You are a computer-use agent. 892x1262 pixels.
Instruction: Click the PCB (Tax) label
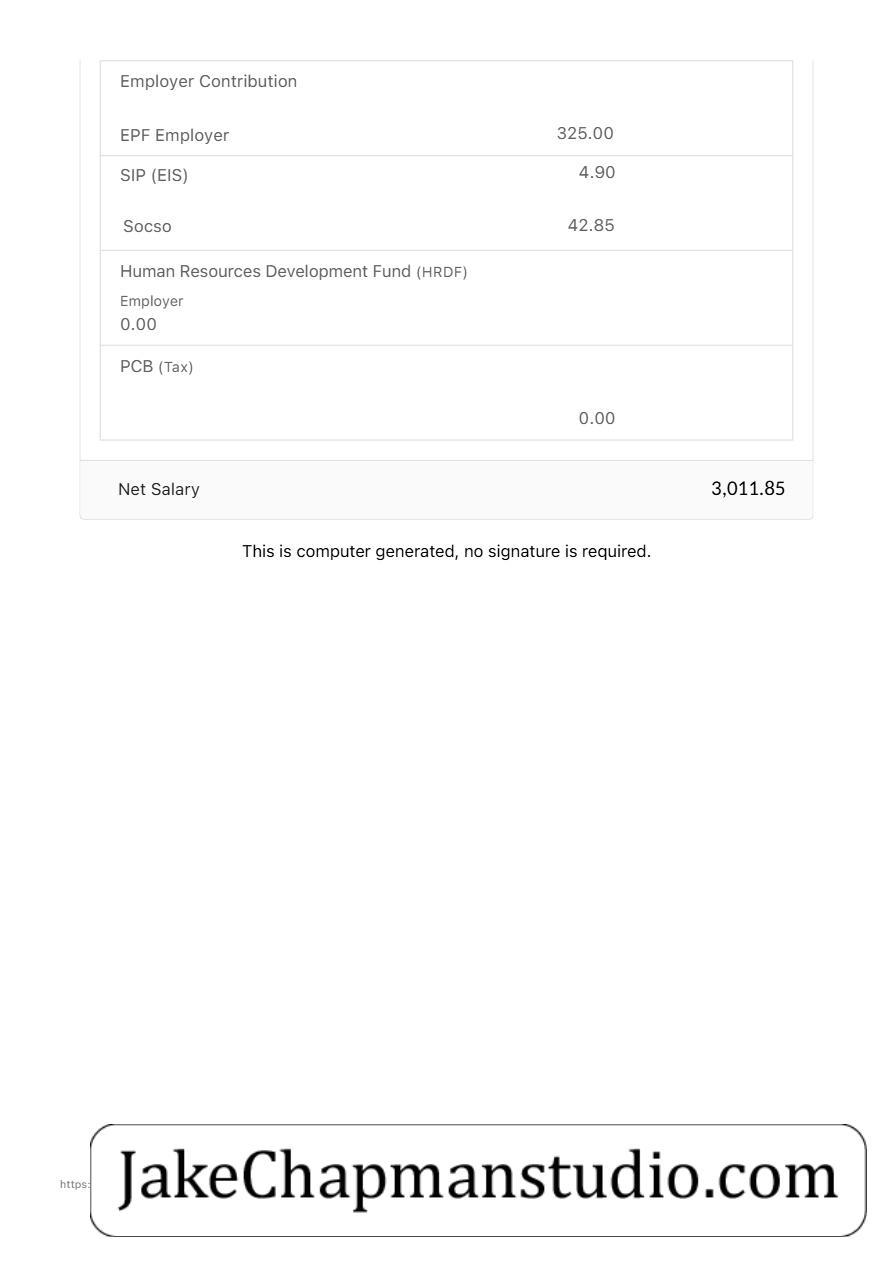click(x=156, y=367)
